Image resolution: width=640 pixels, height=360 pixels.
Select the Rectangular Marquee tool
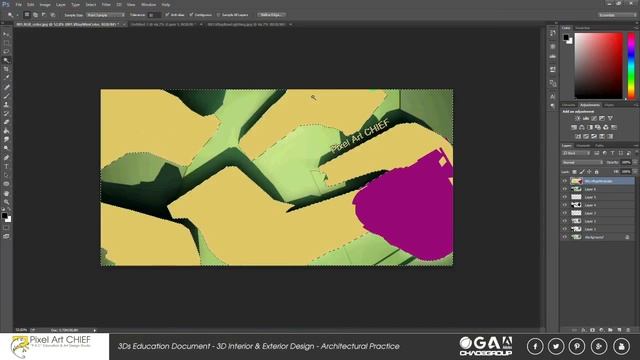click(x=6, y=43)
